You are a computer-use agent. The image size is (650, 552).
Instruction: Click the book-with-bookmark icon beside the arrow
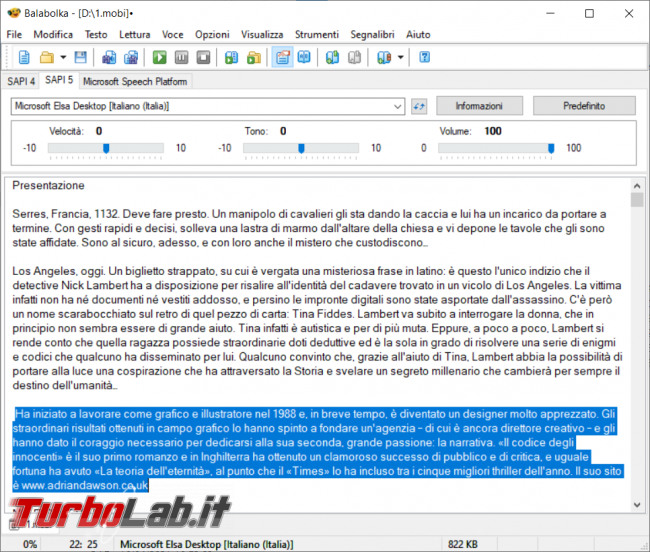tap(384, 57)
